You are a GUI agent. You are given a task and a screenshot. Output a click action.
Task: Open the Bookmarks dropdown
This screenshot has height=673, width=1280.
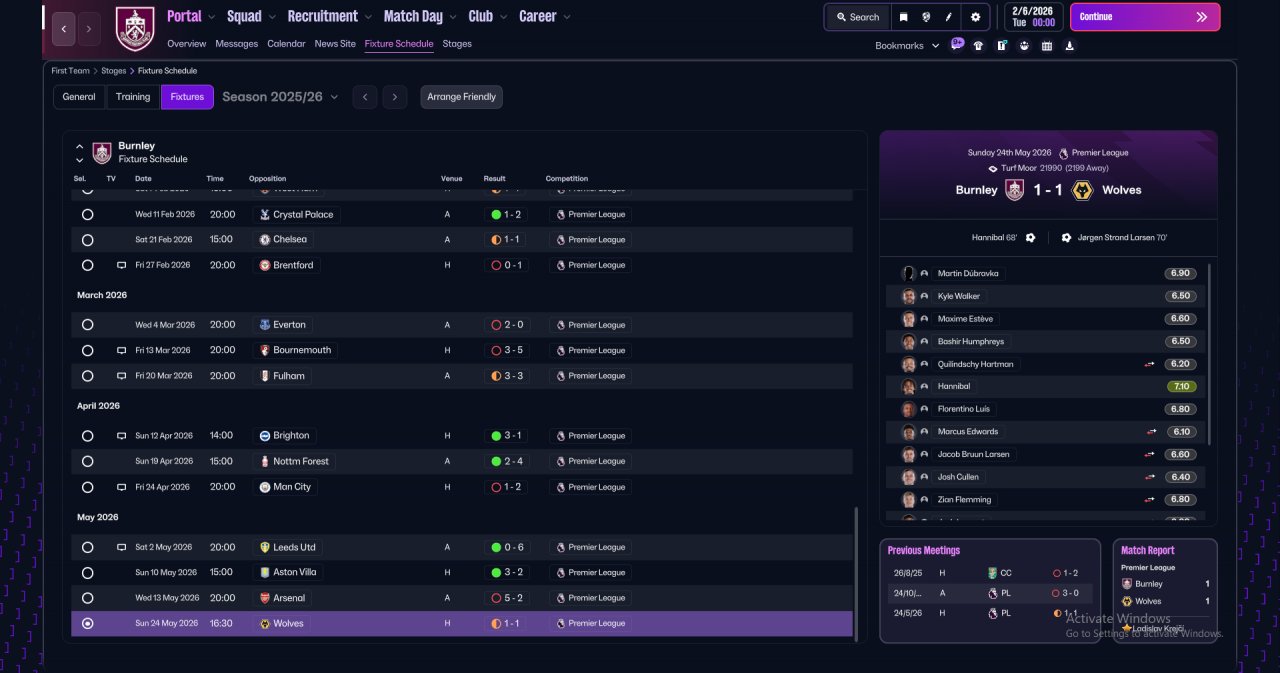click(x=907, y=46)
